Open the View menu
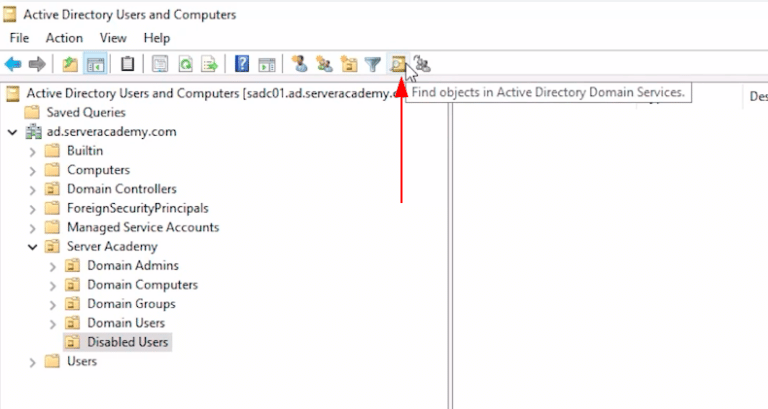 pyautogui.click(x=113, y=38)
